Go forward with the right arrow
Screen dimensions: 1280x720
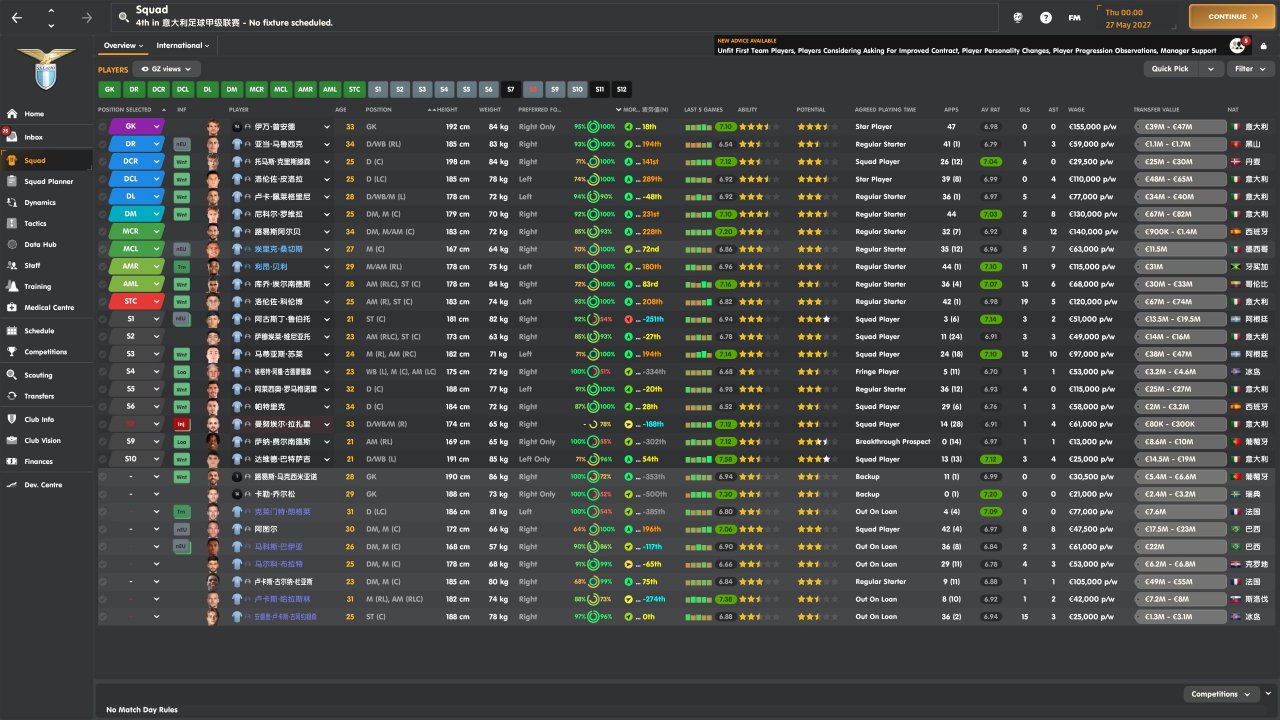coord(87,17)
